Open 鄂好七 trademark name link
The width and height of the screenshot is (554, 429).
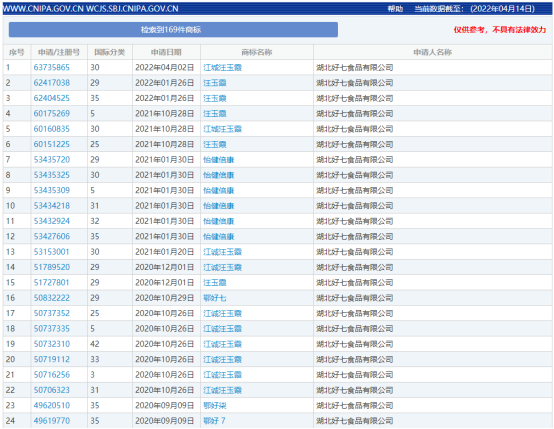215,298
